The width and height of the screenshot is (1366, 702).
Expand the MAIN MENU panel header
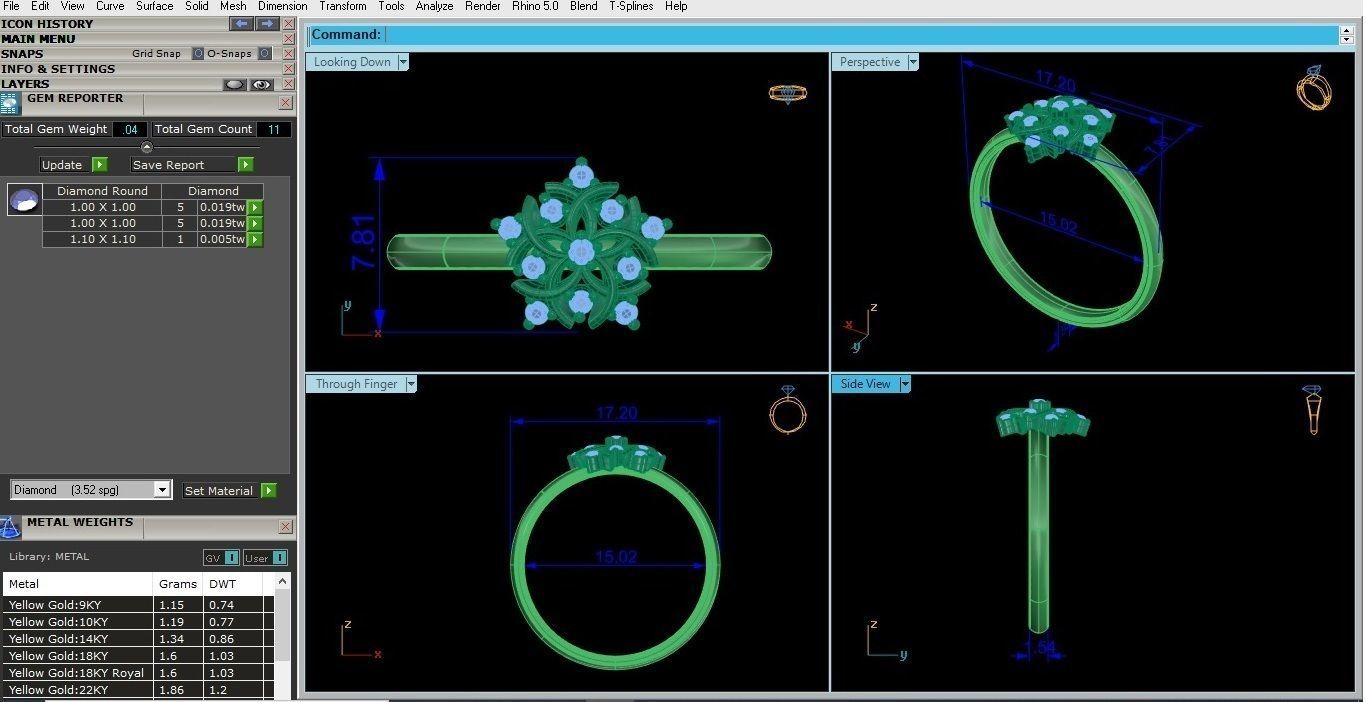coord(38,39)
